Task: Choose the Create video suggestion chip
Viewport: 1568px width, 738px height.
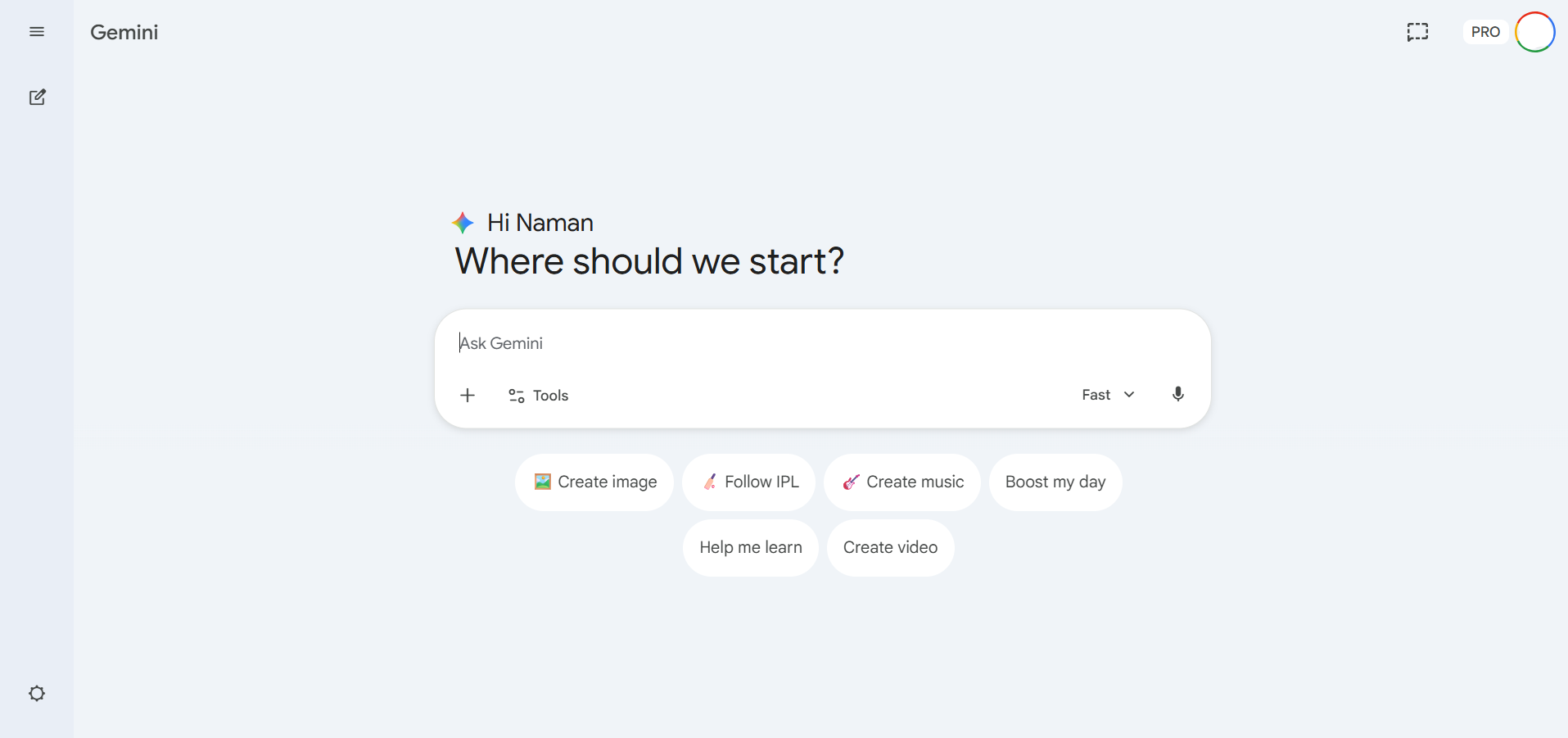Action: point(890,548)
